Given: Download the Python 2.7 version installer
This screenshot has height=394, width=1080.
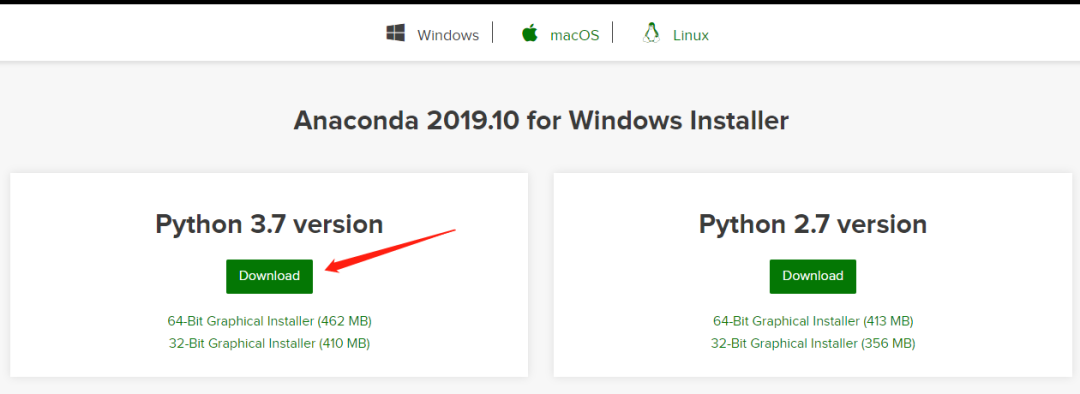Looking at the screenshot, I should (813, 276).
